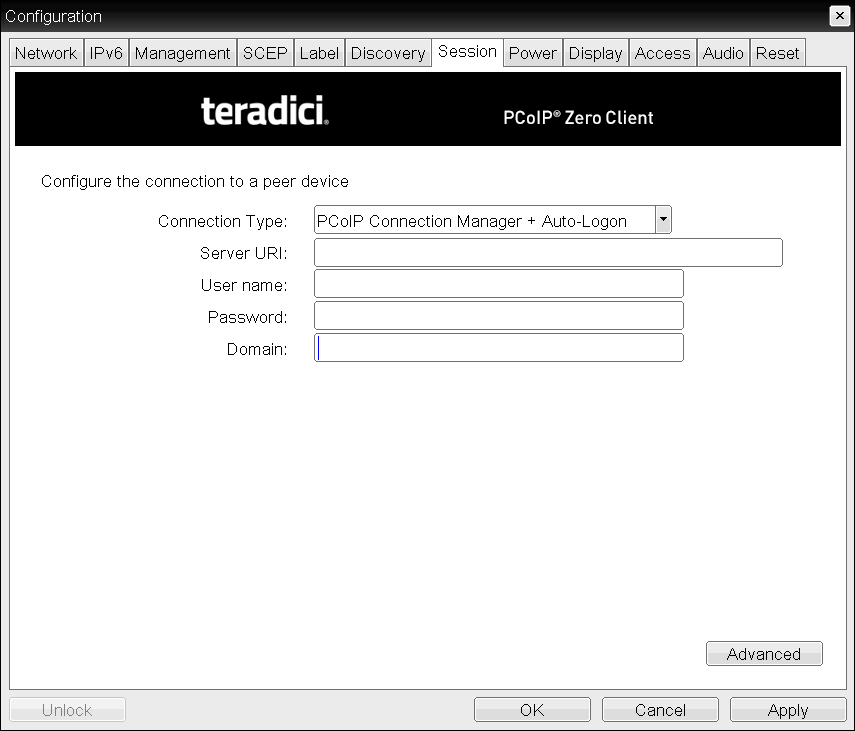This screenshot has height=731, width=855.
Task: Click the 'Domain:' label
Action: click(x=257, y=349)
